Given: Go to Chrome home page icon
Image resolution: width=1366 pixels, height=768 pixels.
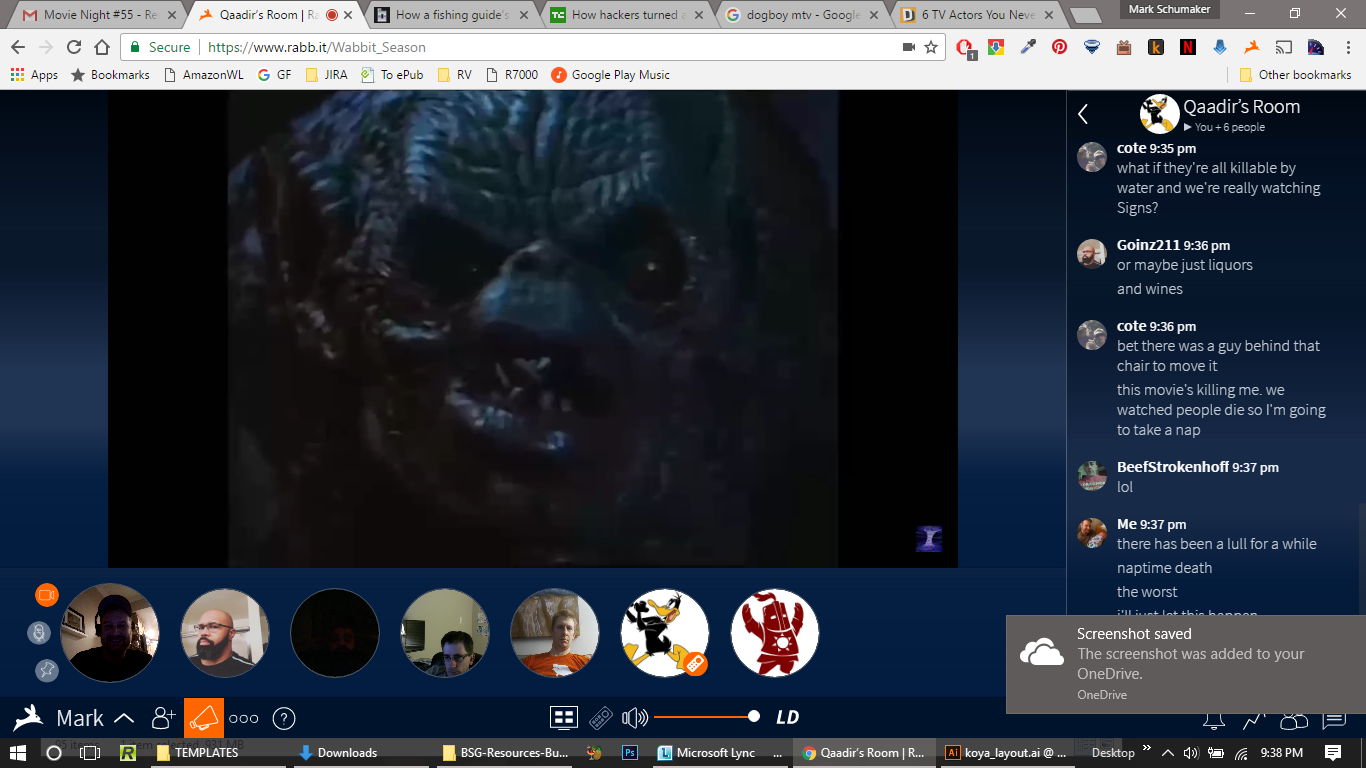Looking at the screenshot, I should (102, 47).
